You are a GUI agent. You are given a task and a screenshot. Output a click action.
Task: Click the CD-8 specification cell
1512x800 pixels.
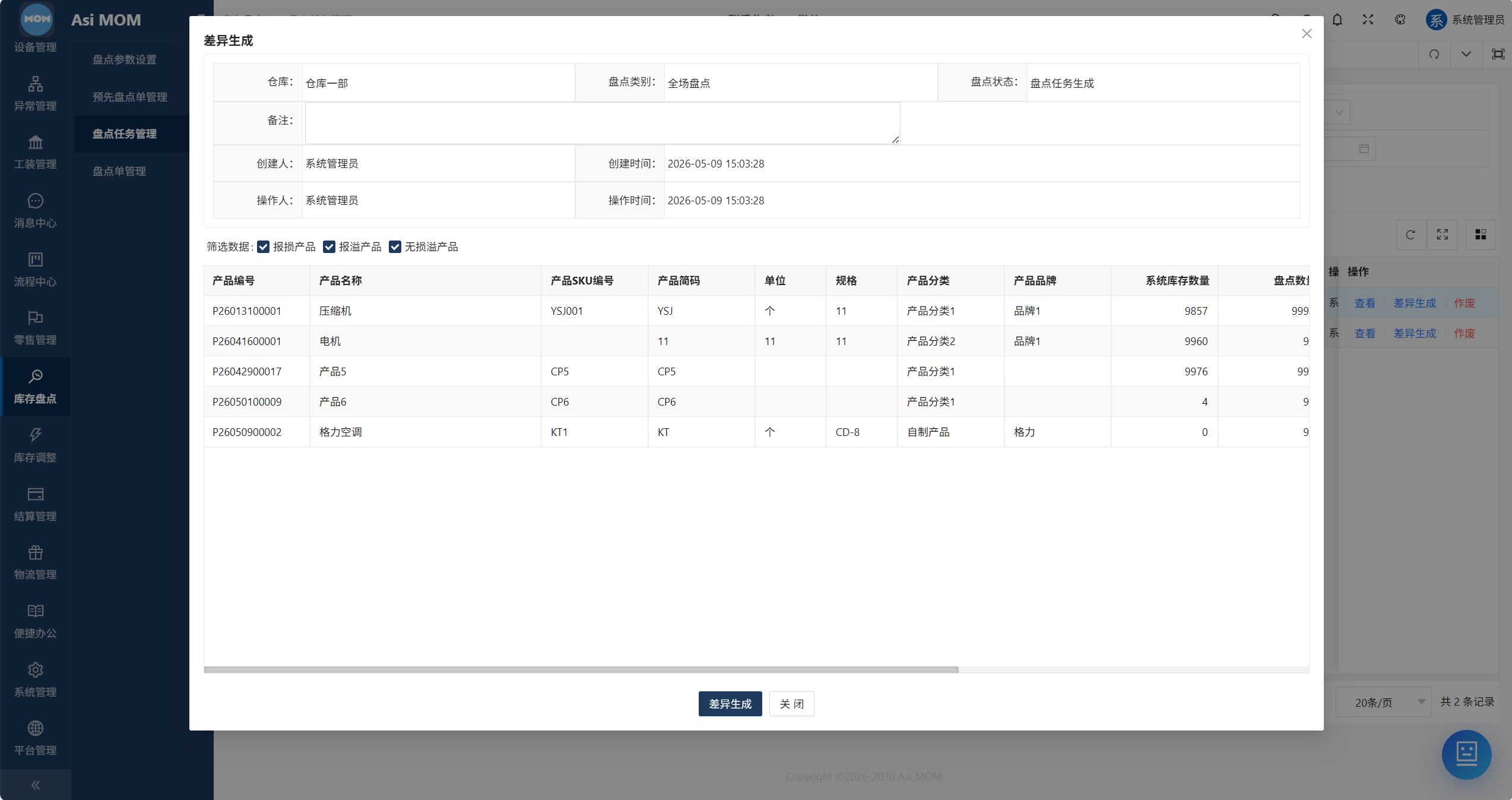pos(862,432)
